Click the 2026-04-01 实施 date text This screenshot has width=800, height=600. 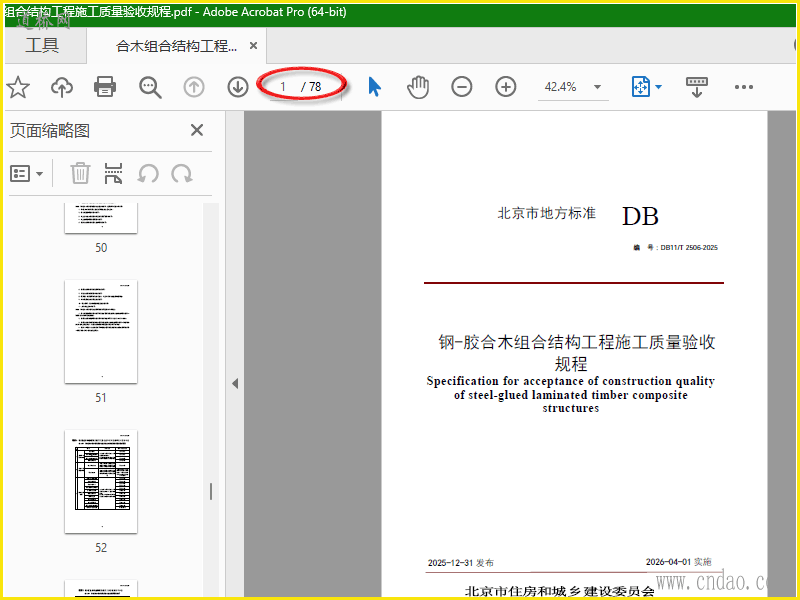pyautogui.click(x=679, y=562)
